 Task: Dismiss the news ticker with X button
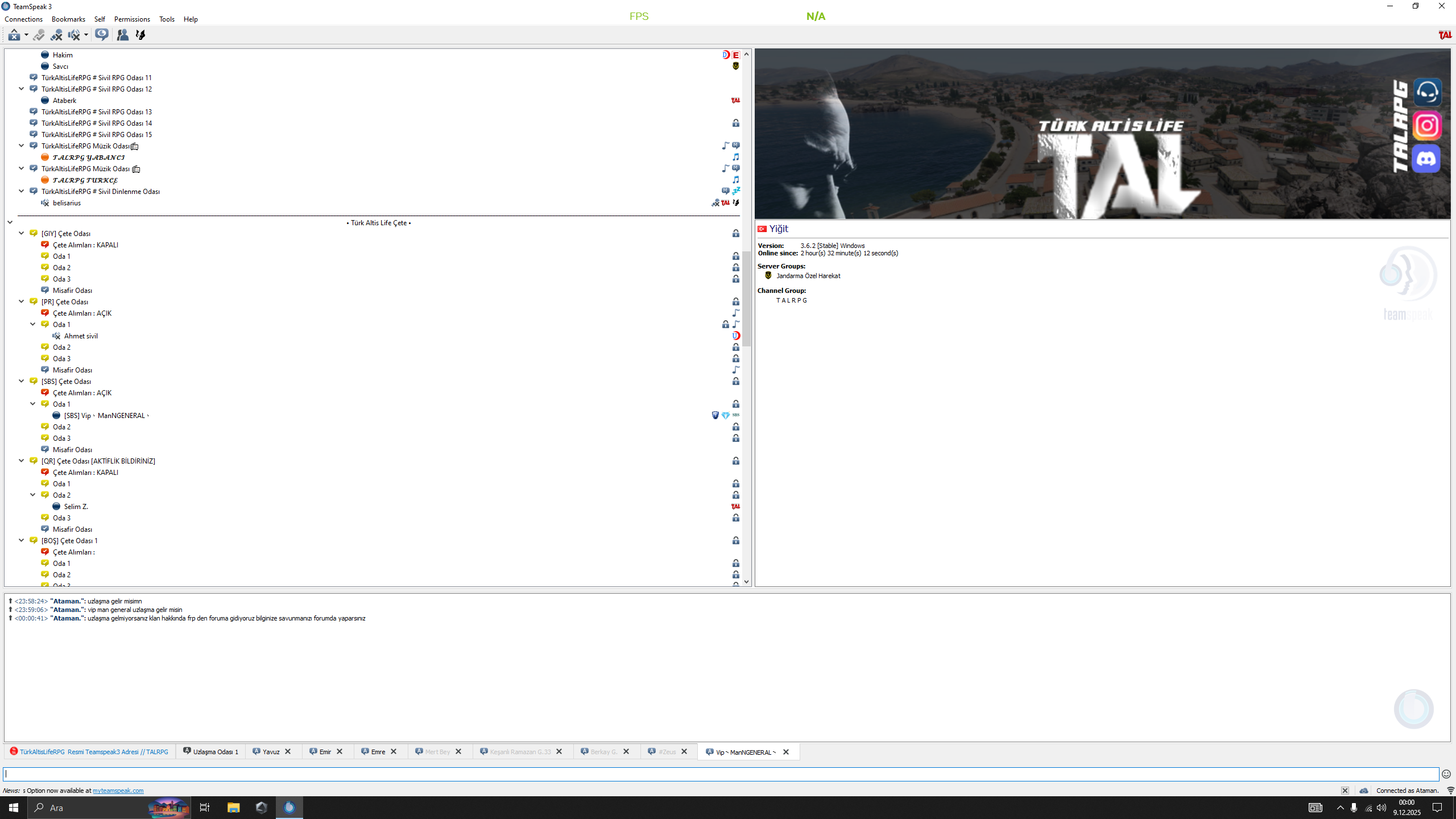click(1345, 791)
